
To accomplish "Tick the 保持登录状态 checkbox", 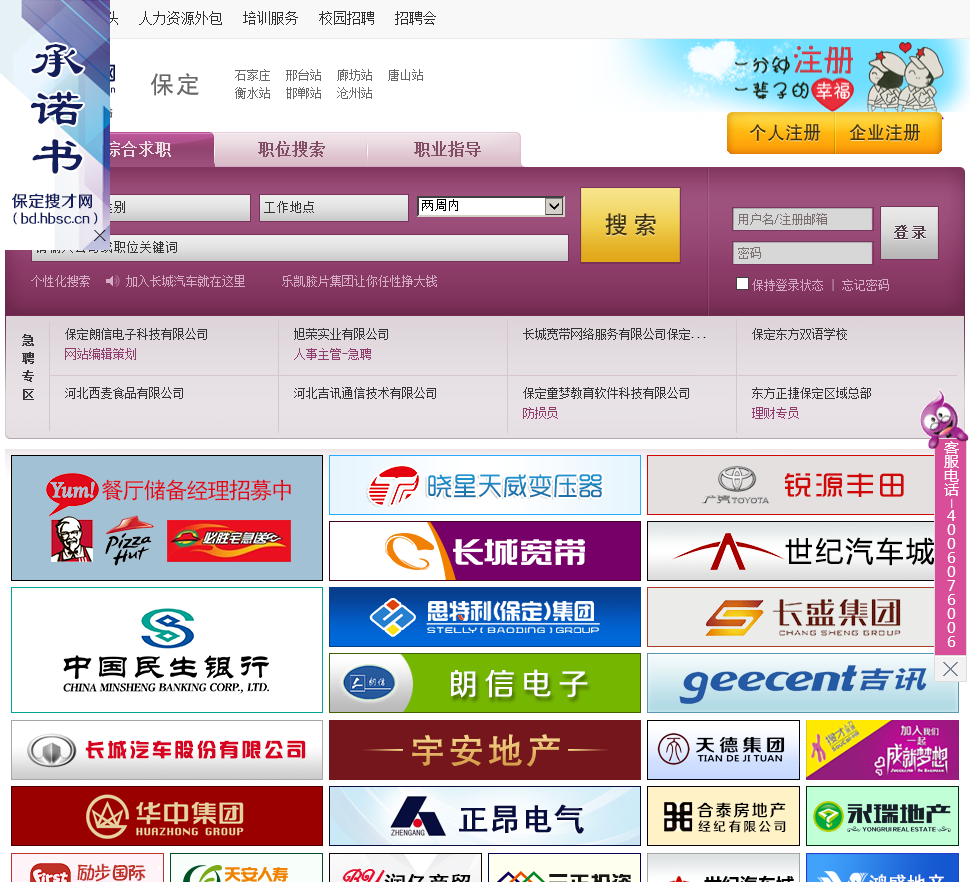I will [x=742, y=283].
